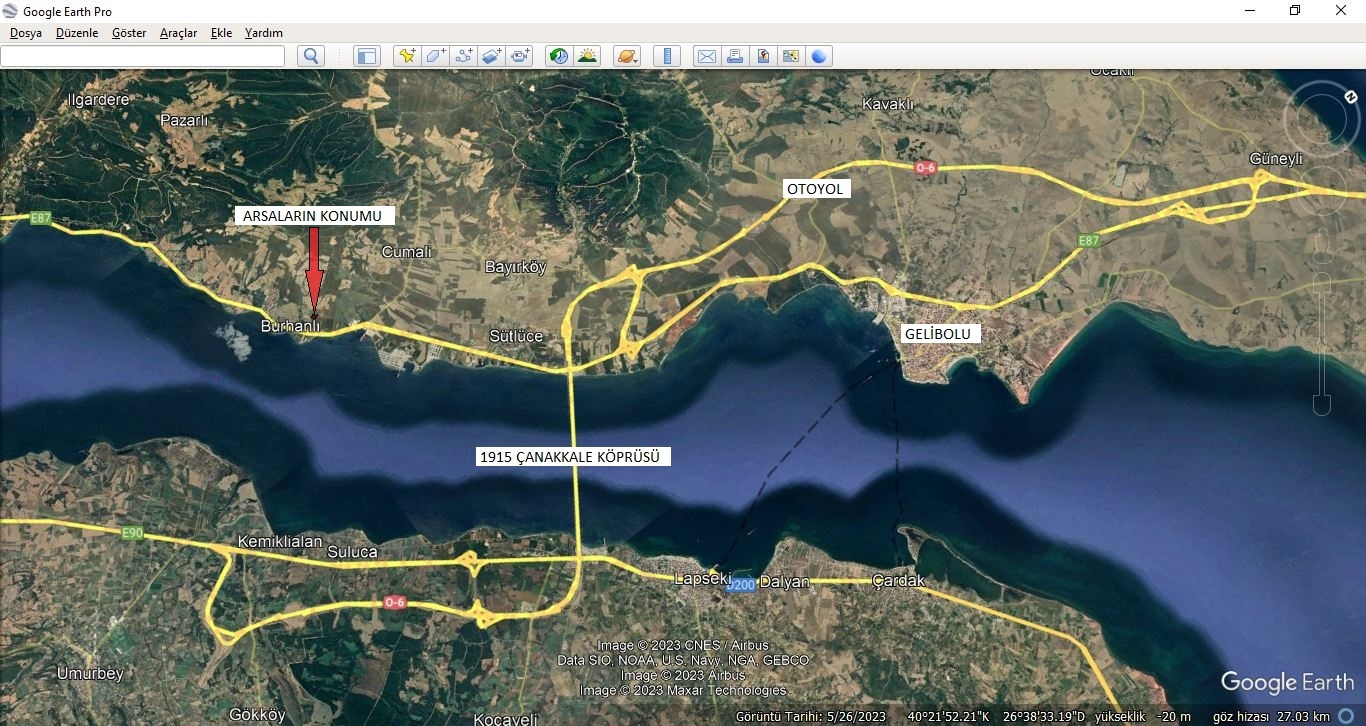This screenshot has height=726, width=1366.
Task: Open the Dosya menu
Action: click(26, 33)
